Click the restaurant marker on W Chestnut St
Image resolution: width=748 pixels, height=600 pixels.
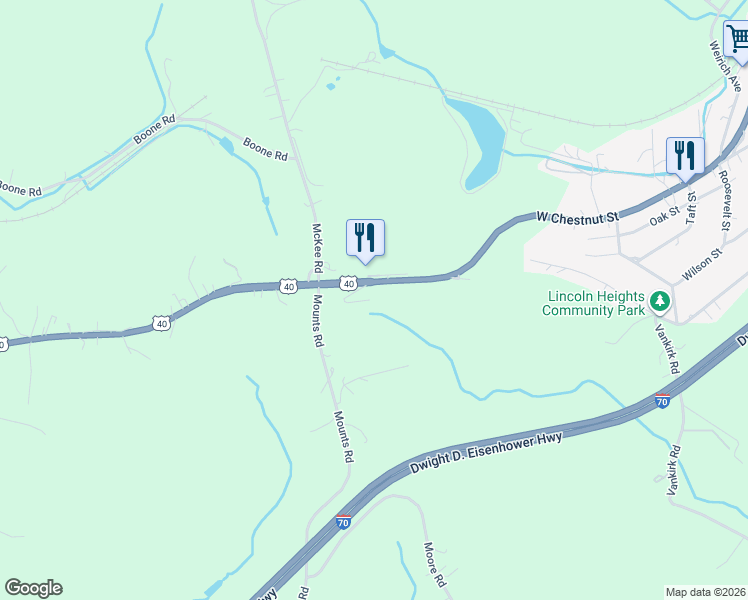pos(686,155)
